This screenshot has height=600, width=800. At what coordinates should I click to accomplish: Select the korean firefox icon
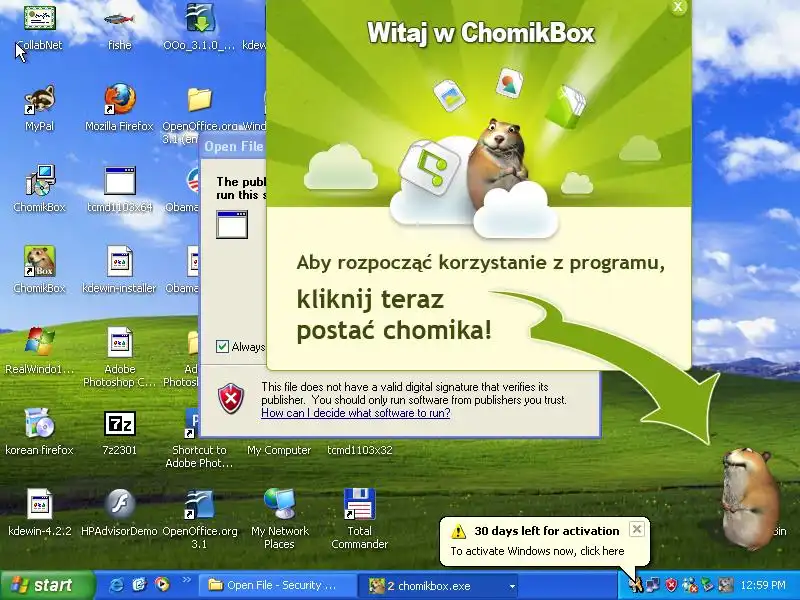39,423
